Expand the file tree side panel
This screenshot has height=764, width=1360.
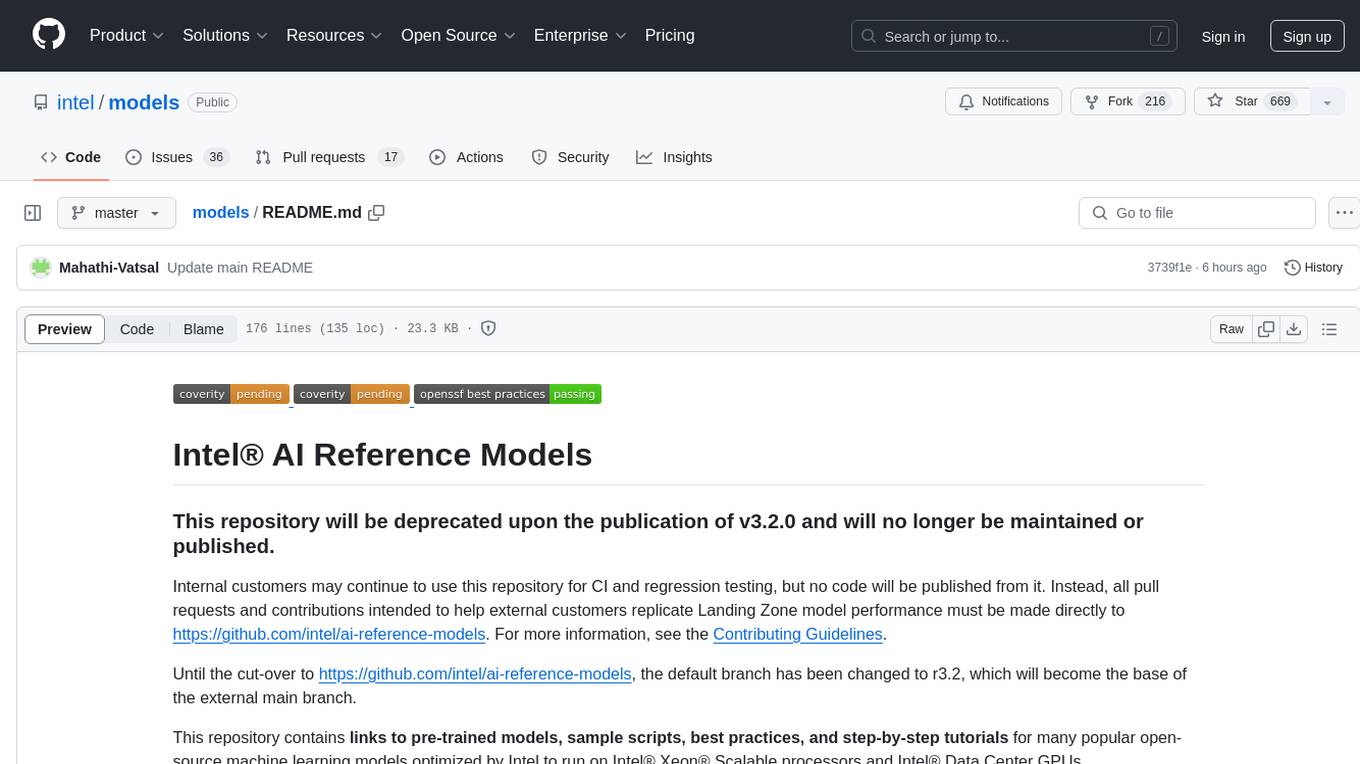click(x=32, y=213)
